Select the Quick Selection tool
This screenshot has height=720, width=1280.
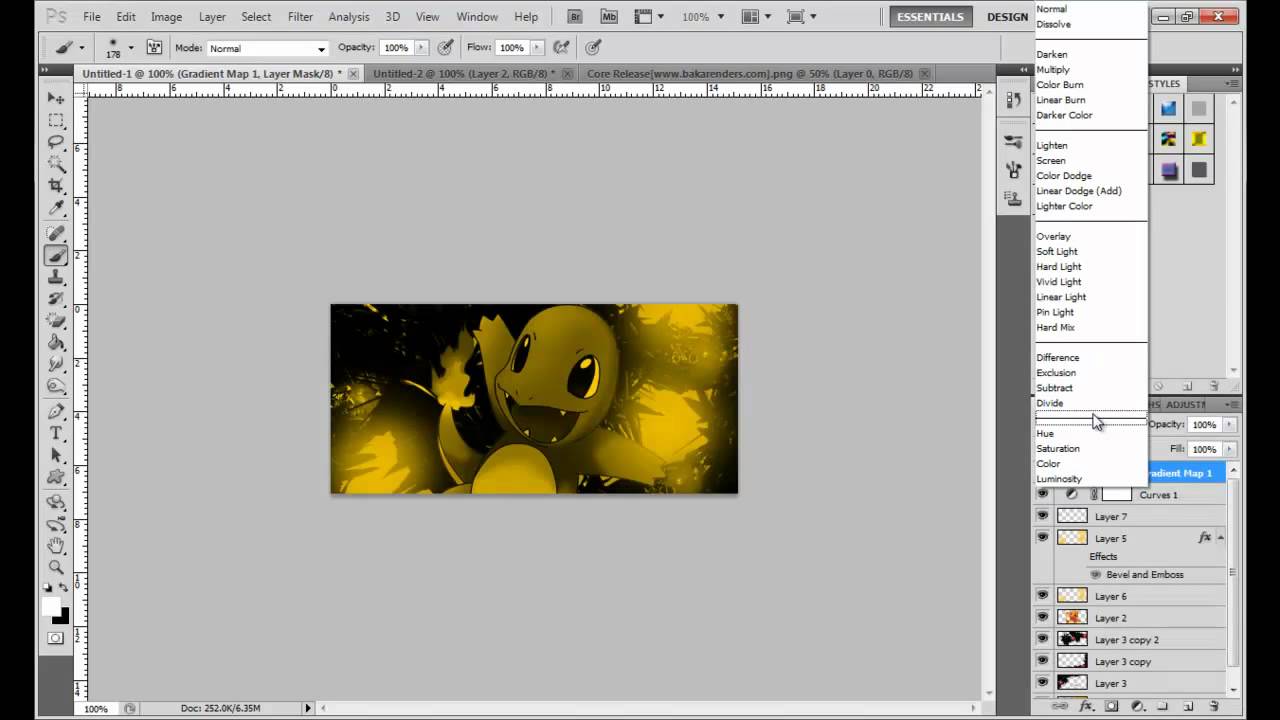56,164
